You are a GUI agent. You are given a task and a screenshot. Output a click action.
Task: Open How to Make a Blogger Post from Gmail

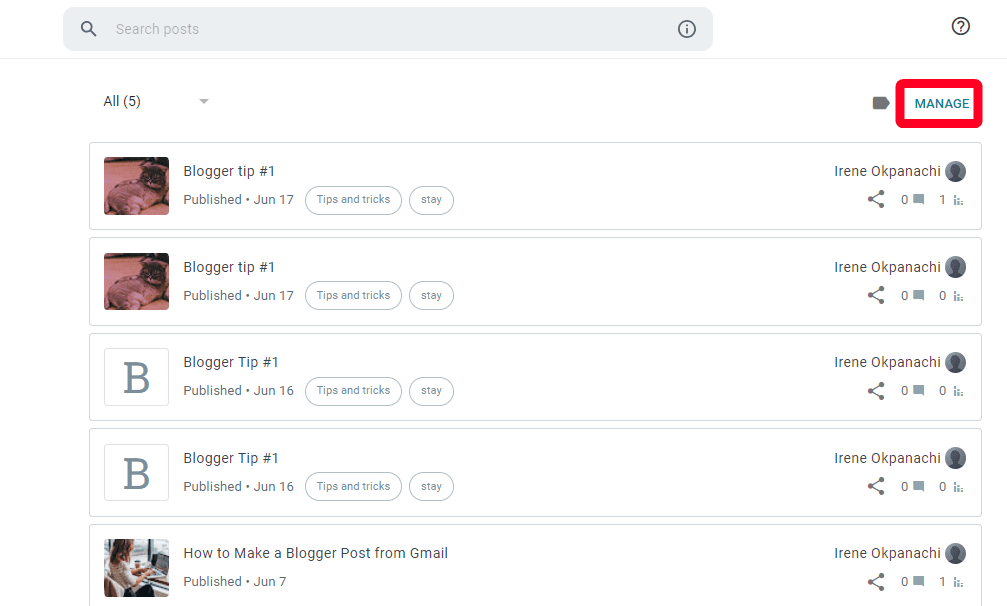(x=315, y=552)
